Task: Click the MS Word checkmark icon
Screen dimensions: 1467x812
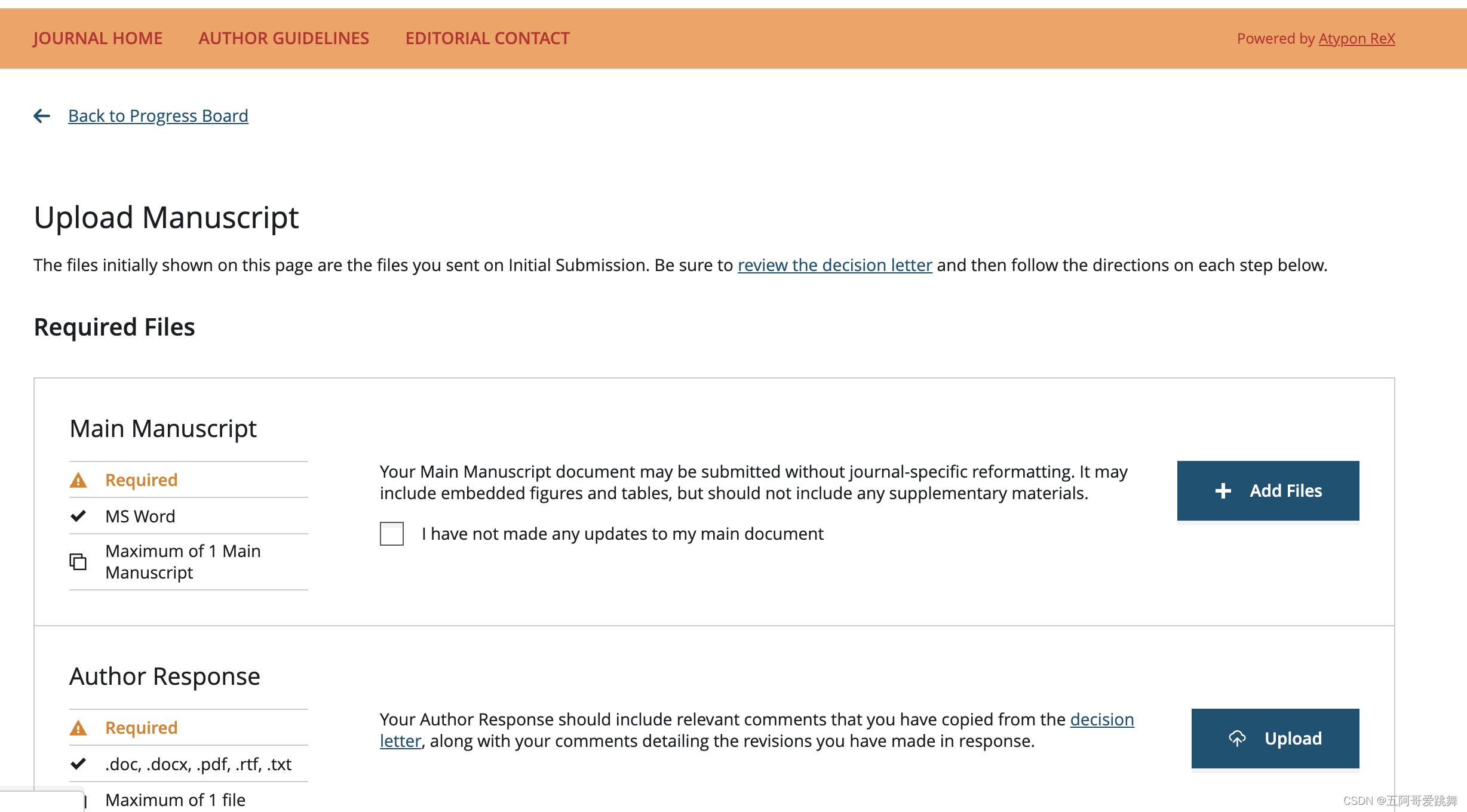Action: point(78,516)
